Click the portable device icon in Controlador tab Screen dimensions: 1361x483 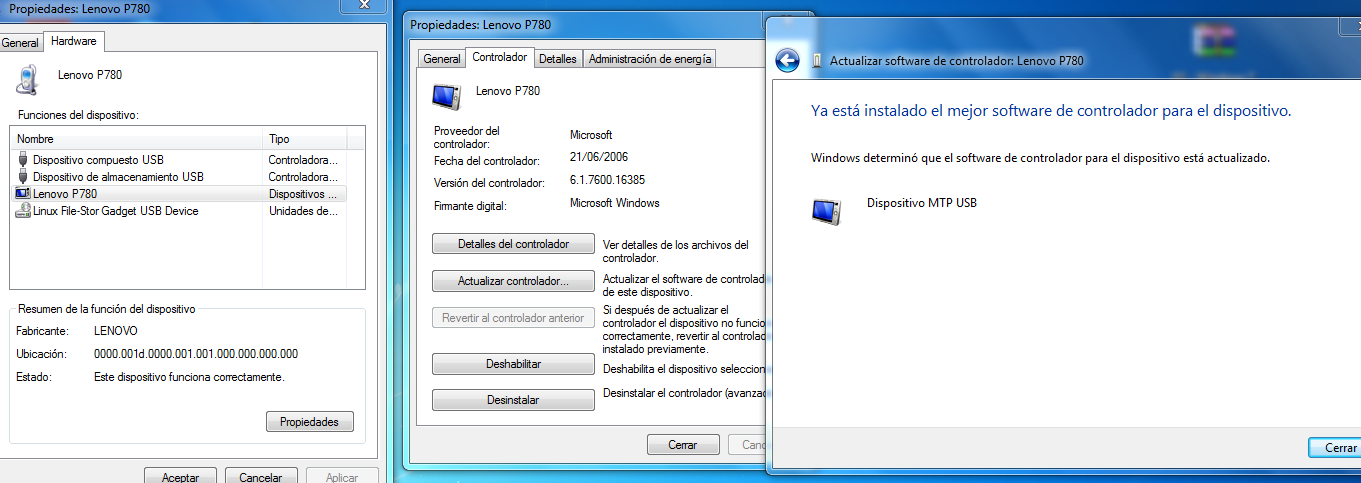445,95
